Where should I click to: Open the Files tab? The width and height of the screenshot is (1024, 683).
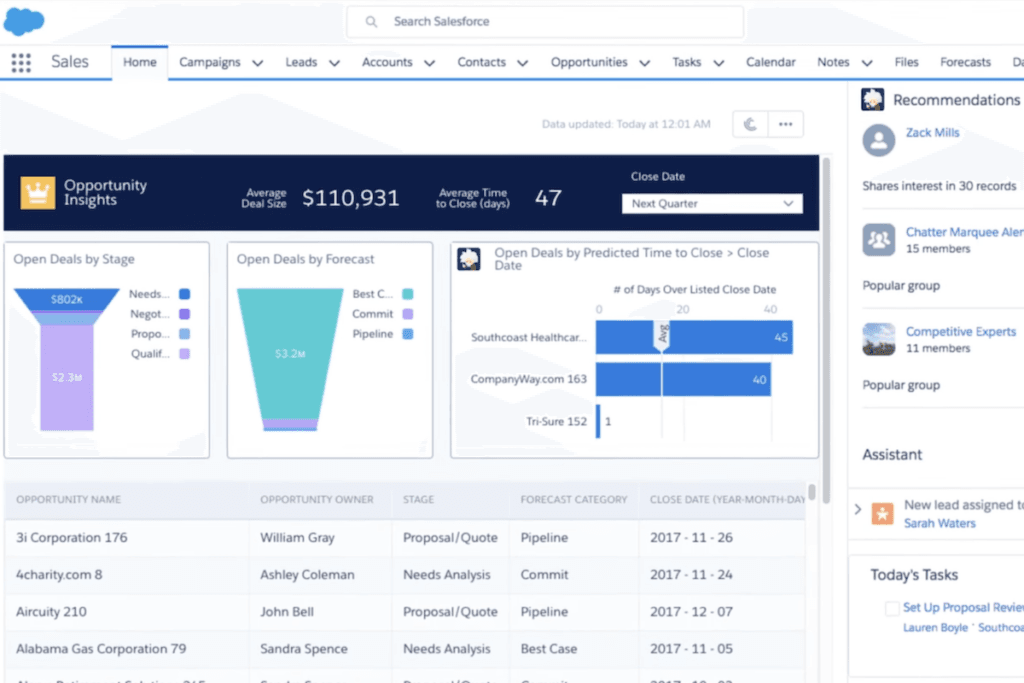[906, 62]
